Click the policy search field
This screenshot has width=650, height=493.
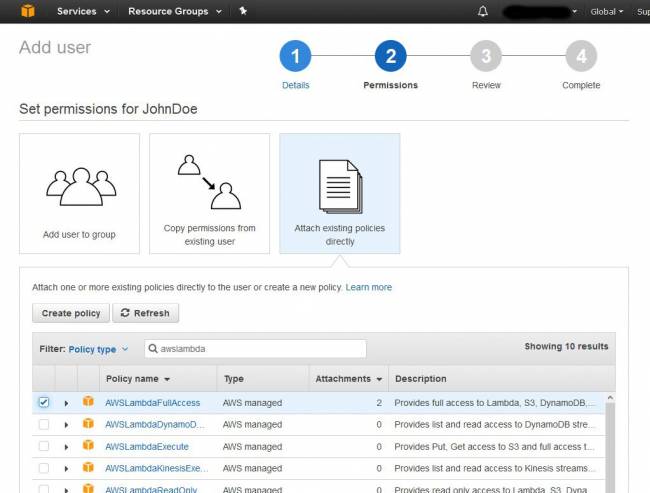coord(255,349)
